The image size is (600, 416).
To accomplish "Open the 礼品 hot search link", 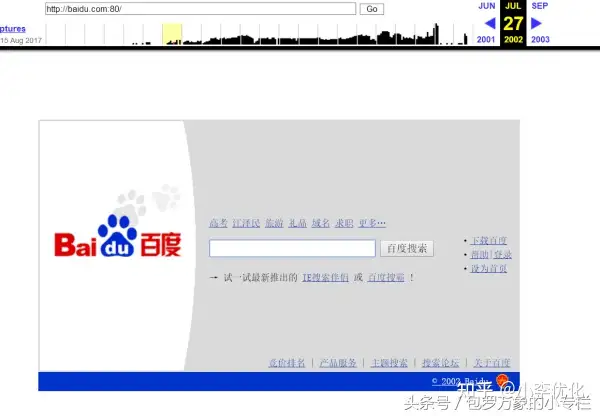I will click(297, 223).
